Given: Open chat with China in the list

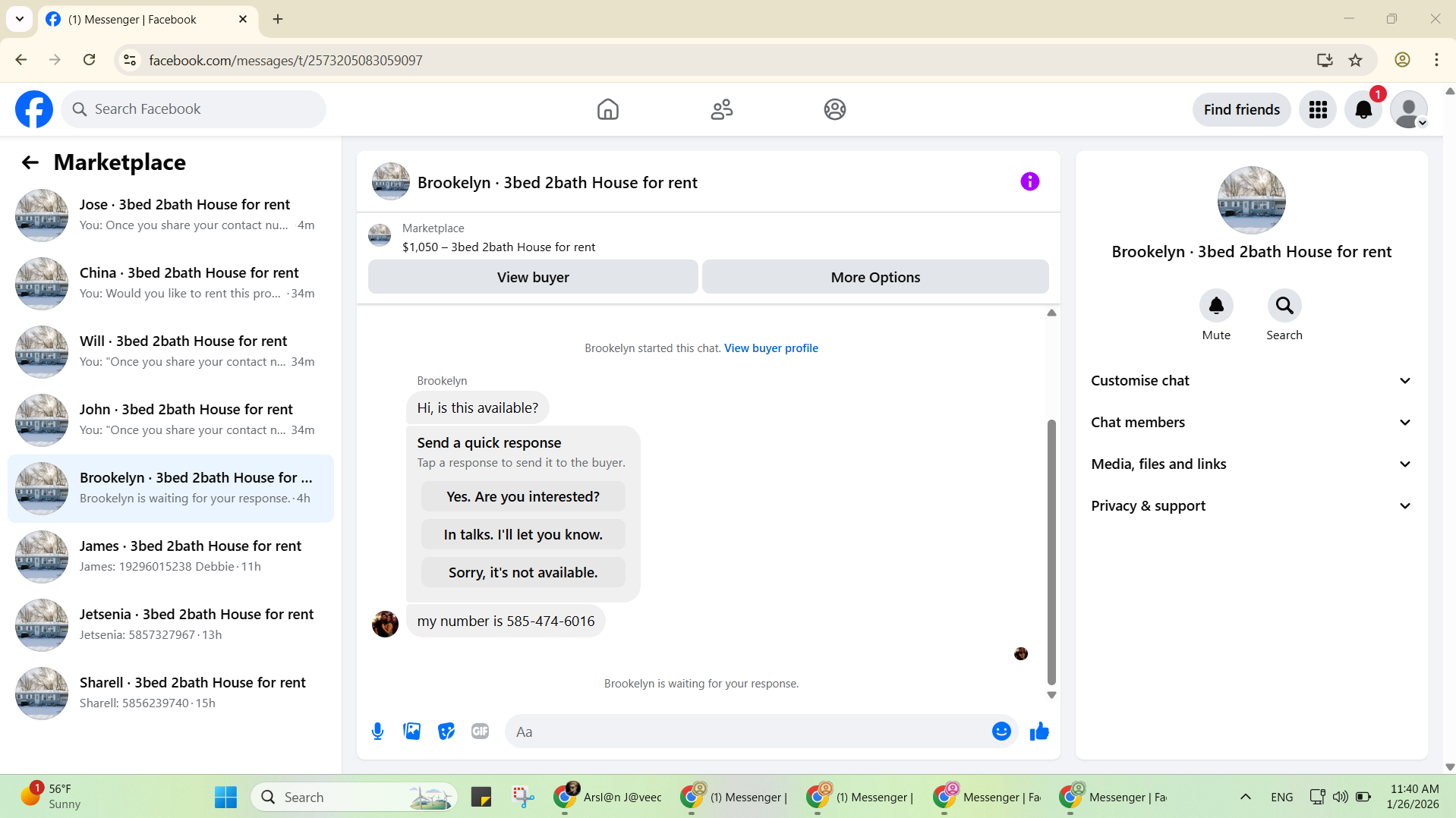Looking at the screenshot, I should point(171,284).
